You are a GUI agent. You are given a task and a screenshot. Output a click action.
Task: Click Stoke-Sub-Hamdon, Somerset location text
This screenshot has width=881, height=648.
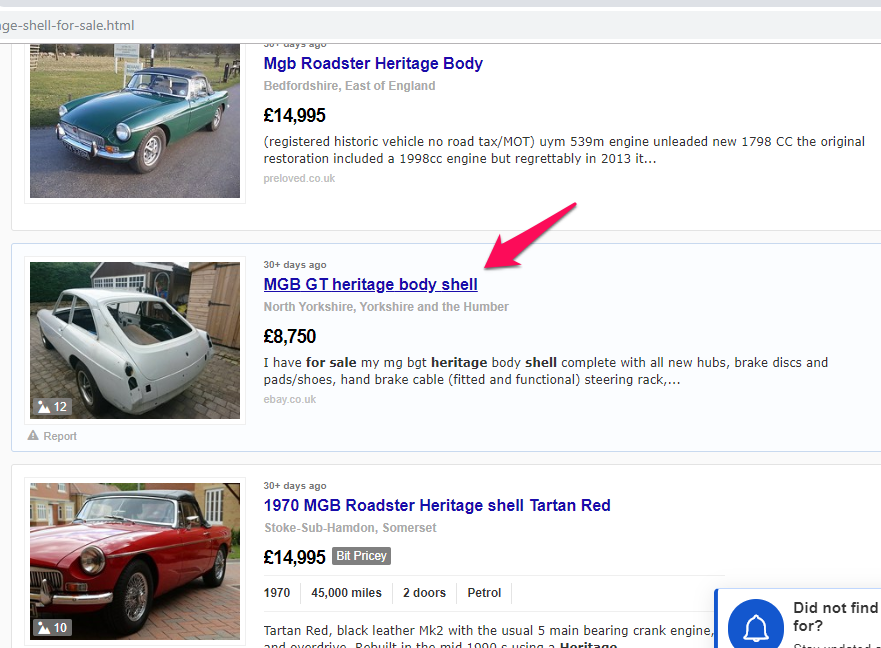tap(350, 528)
